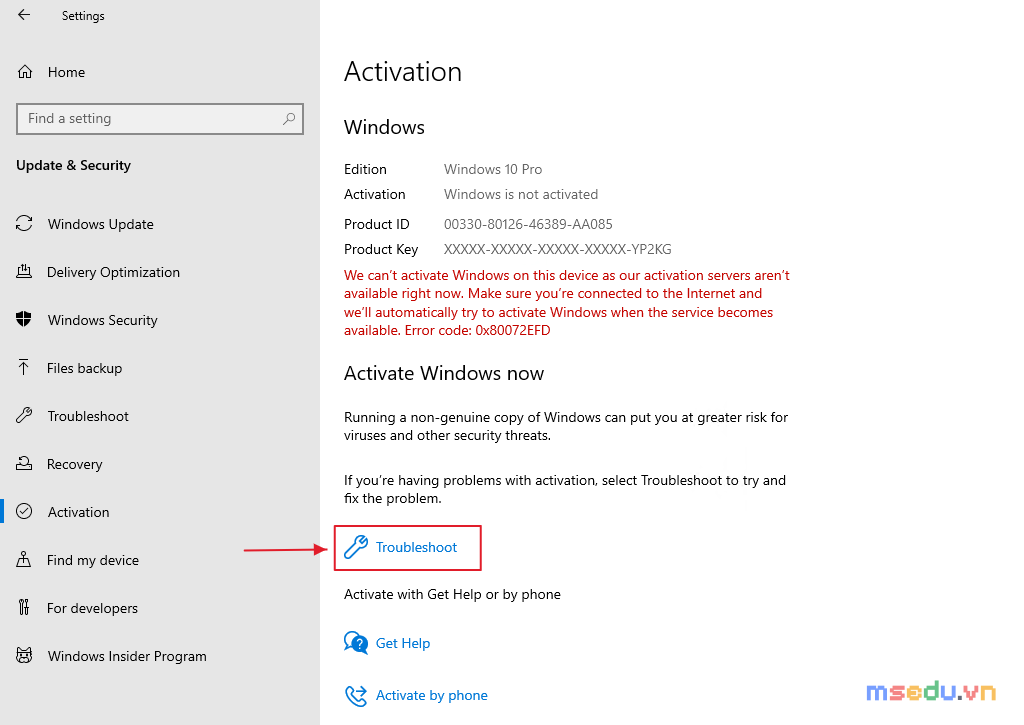
Task: Click the 'Update & Security' section heading
Action: 73,165
